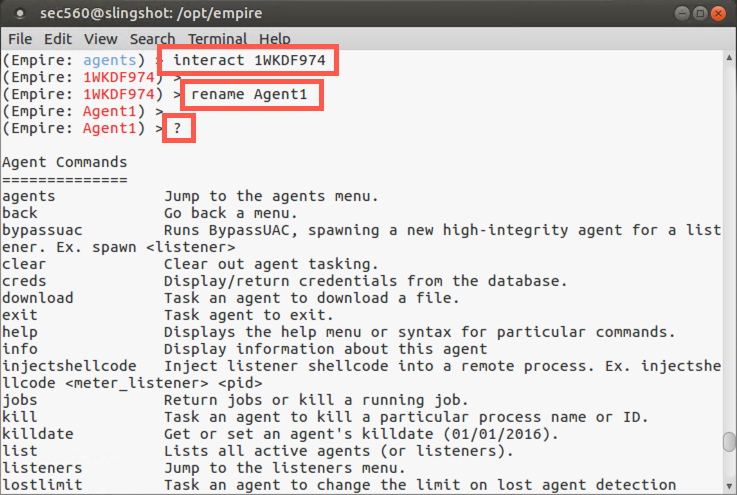The height and width of the screenshot is (495, 737).
Task: Click the 'injectshellcode' command name
Action: click(69, 366)
